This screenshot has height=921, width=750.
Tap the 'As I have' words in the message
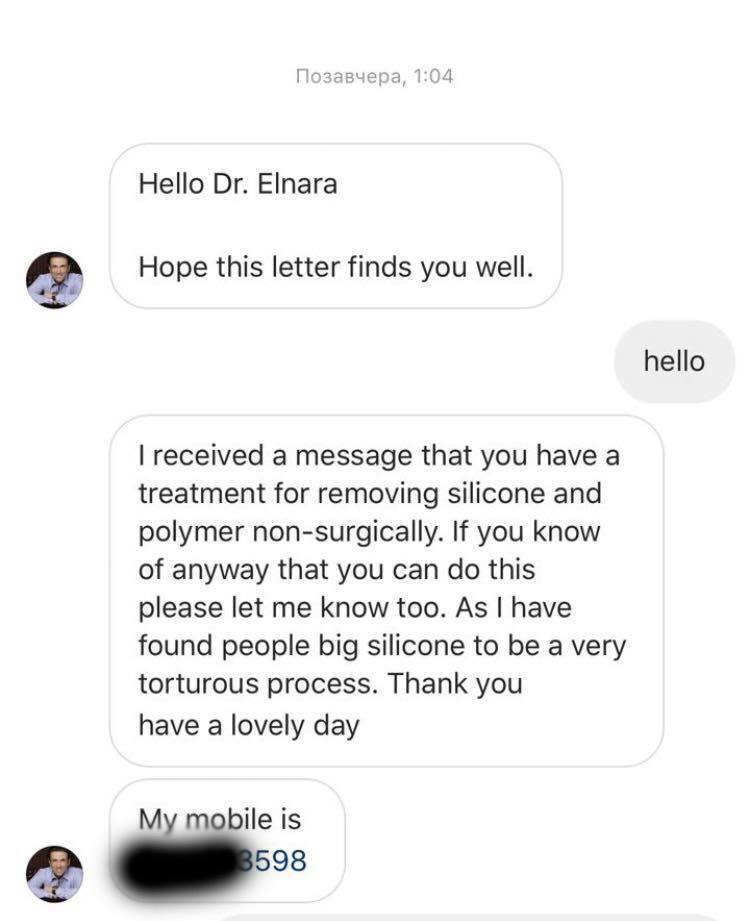point(513,608)
